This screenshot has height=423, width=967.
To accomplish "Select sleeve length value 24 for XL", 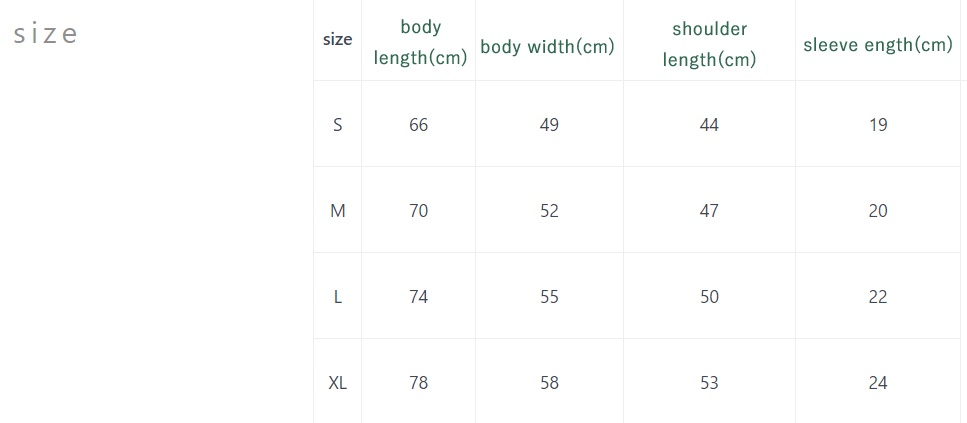I will pyautogui.click(x=878, y=383).
